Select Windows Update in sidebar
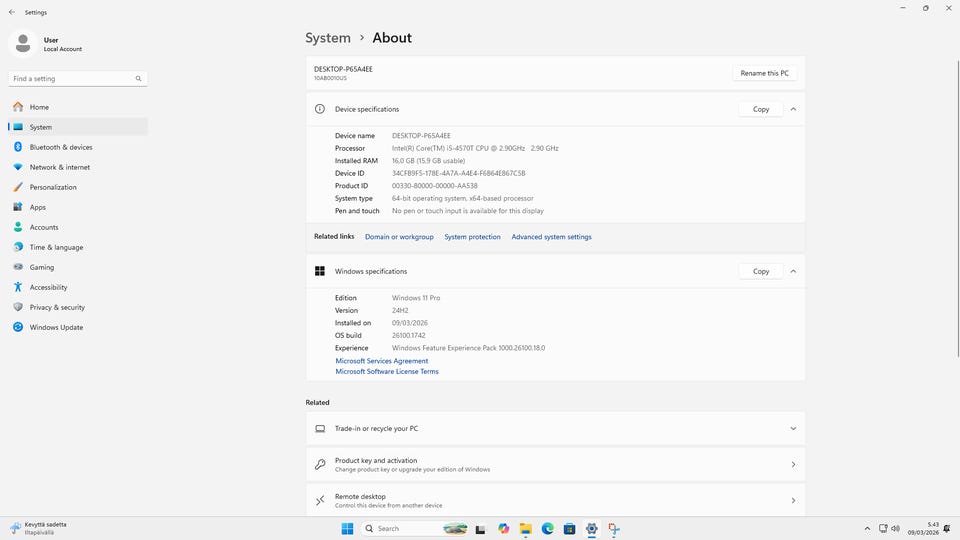Screen dimensions: 960x540 click(56, 327)
